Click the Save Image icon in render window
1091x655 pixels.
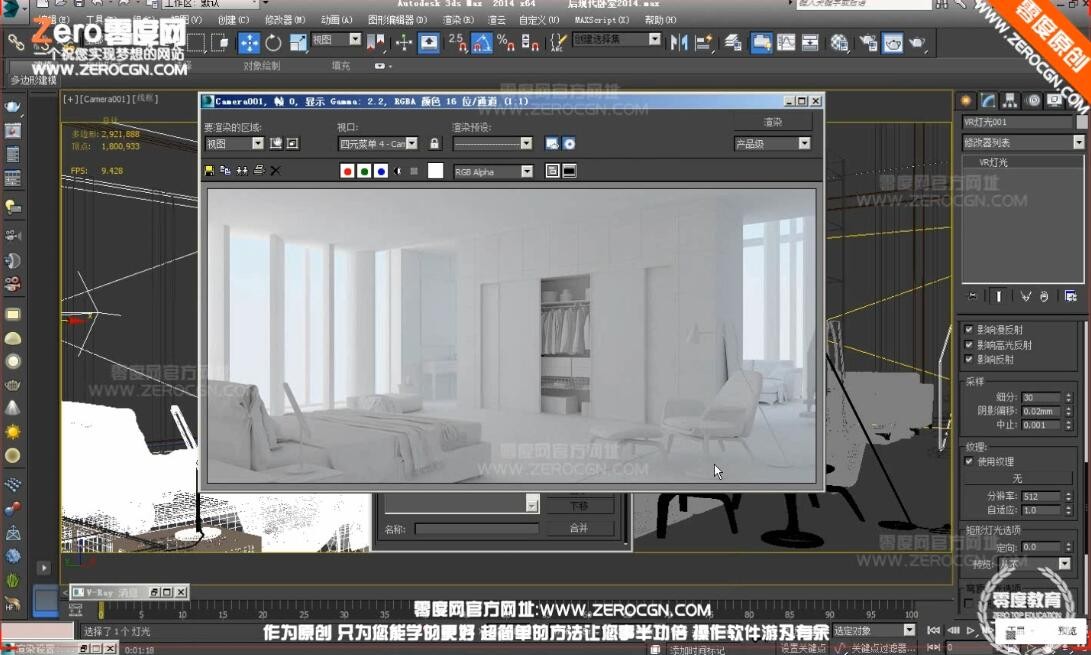pyautogui.click(x=209, y=171)
